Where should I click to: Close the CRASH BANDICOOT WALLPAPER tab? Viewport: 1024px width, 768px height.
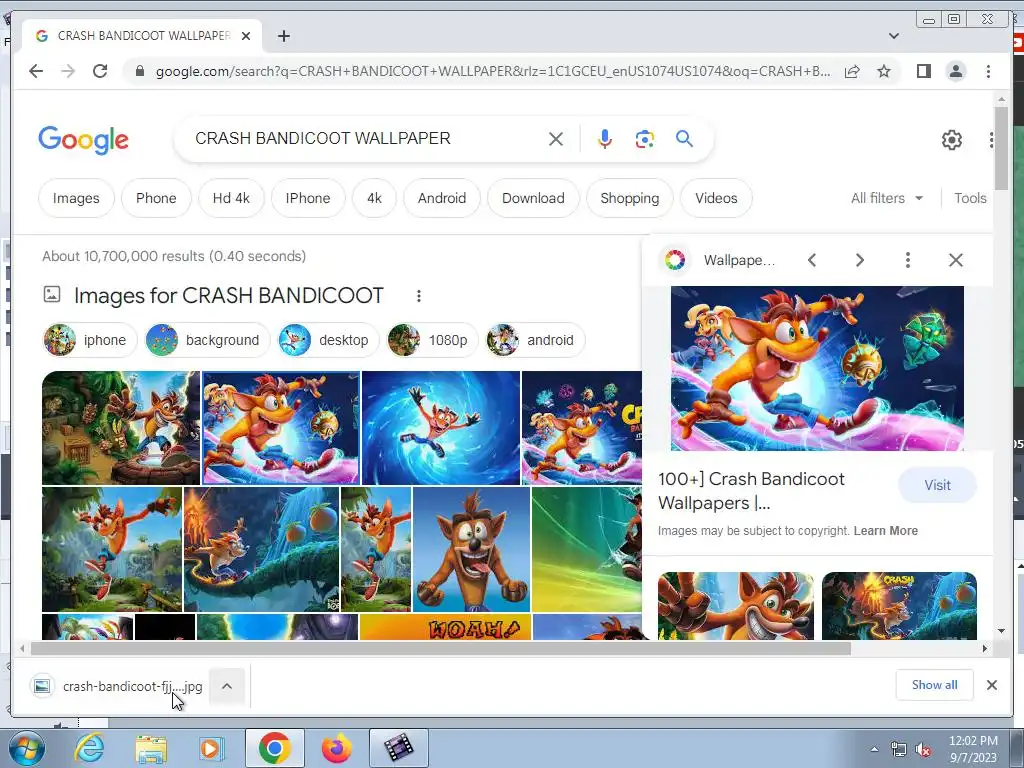[246, 36]
